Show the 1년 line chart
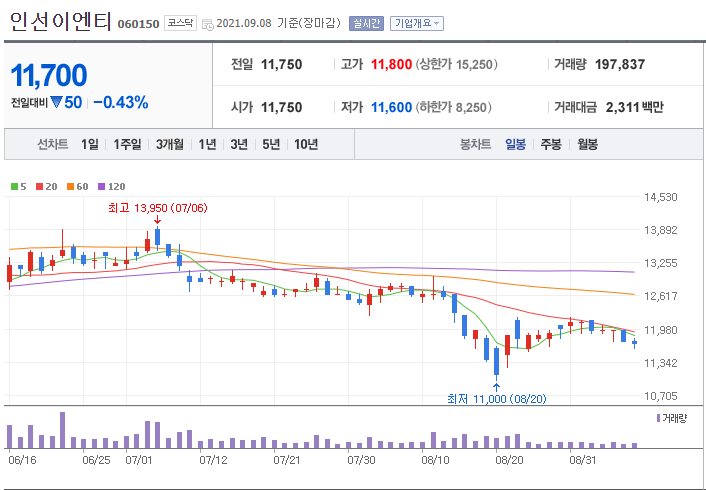This screenshot has width=706, height=490. point(207,145)
